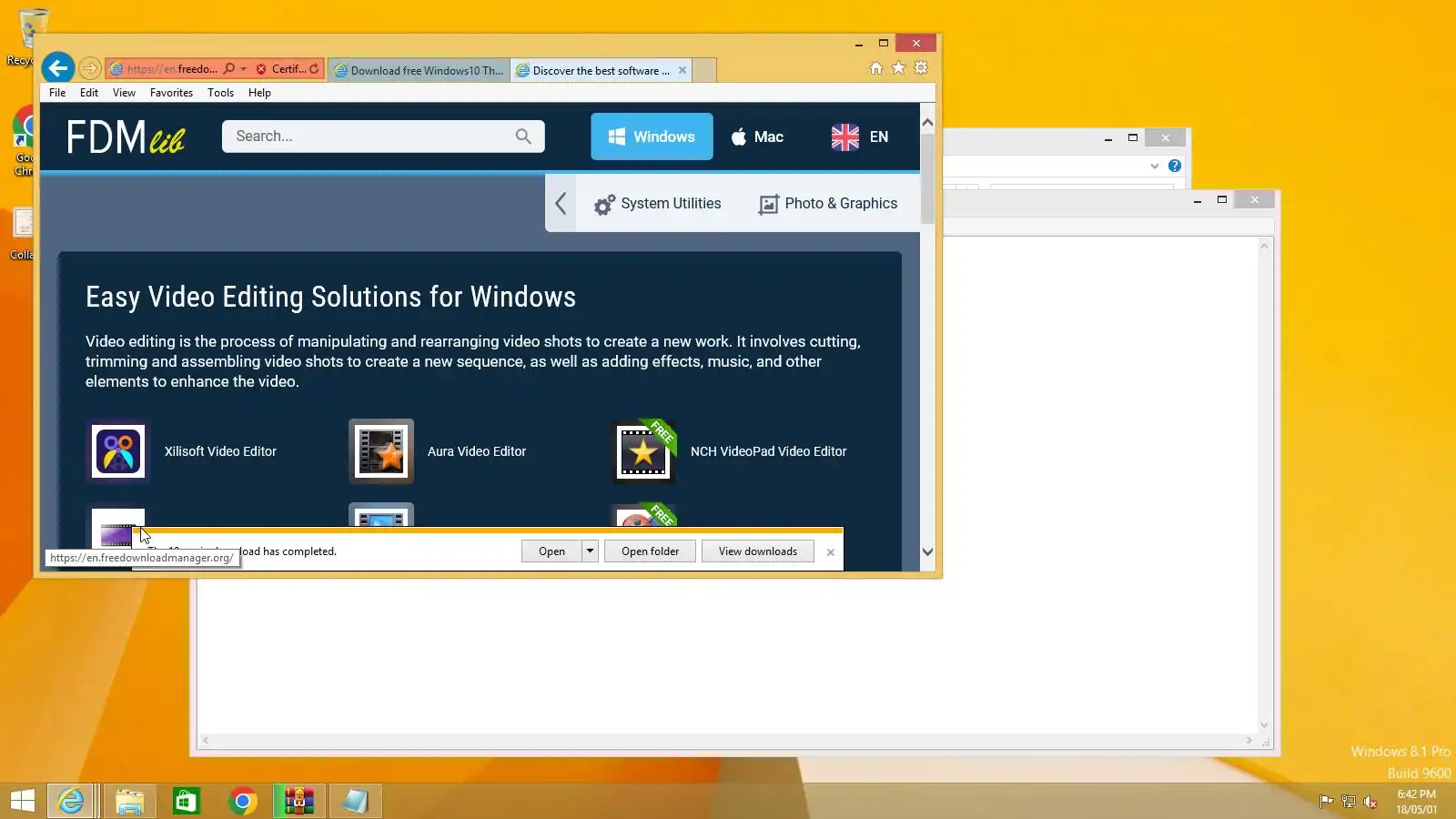Open WinRAR from the taskbar
1456x819 pixels.
(299, 801)
